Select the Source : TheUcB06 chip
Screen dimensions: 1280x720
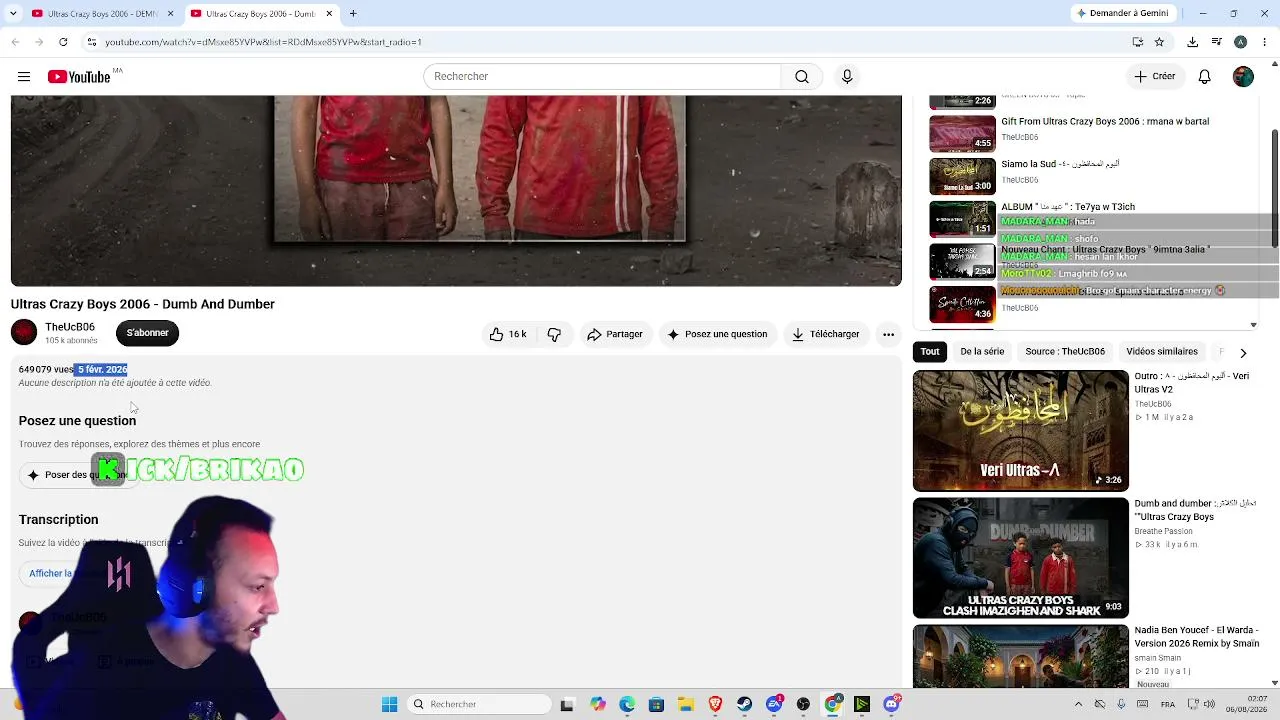pyautogui.click(x=1065, y=352)
